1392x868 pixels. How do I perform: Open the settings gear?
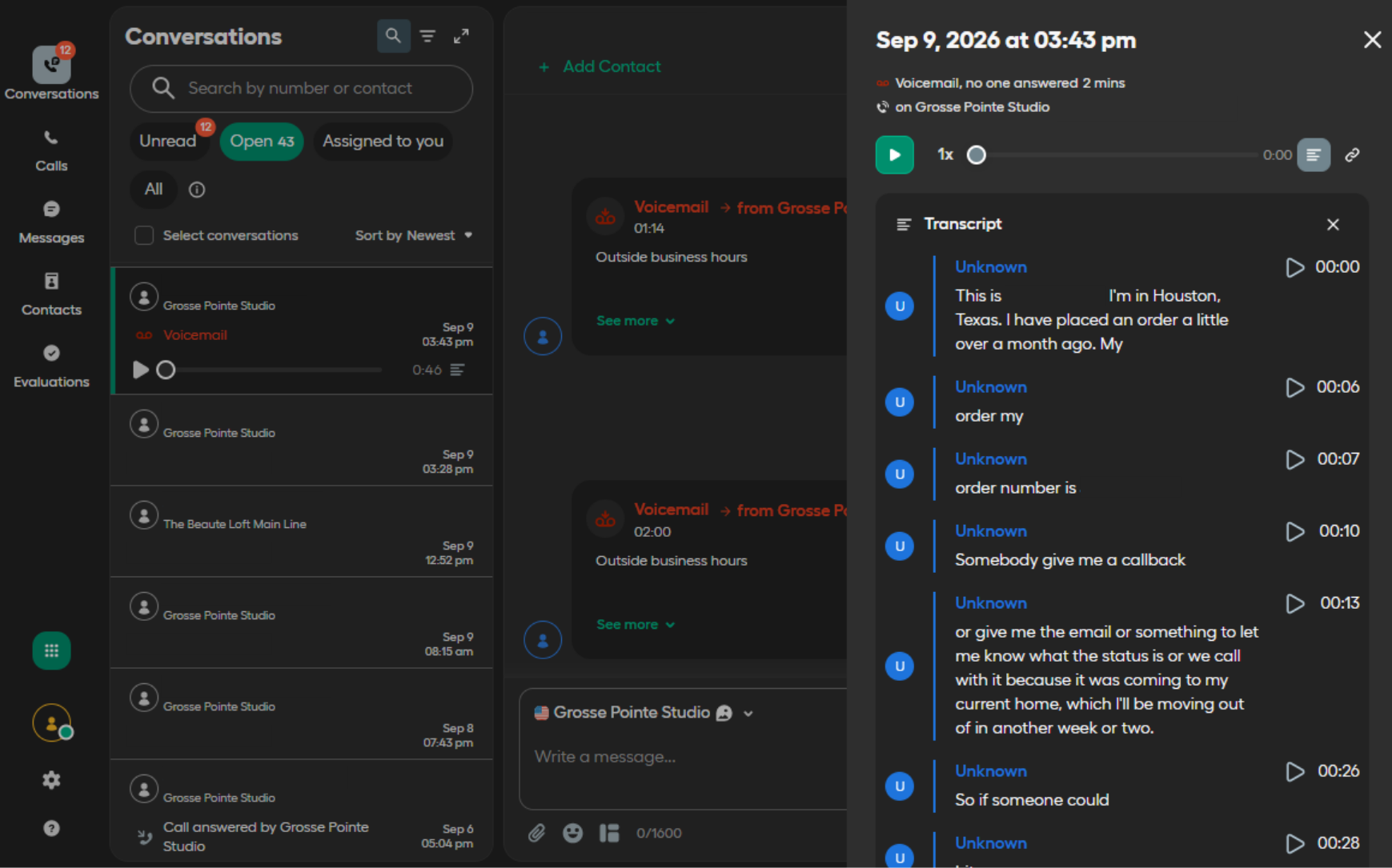pos(51,780)
